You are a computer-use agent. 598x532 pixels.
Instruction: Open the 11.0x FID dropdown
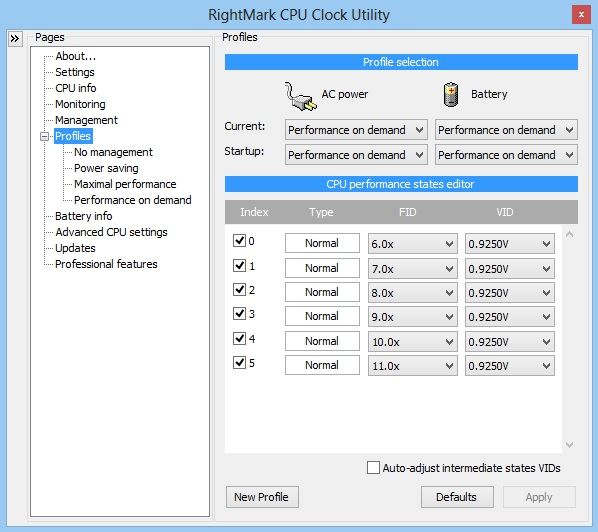[x=413, y=366]
